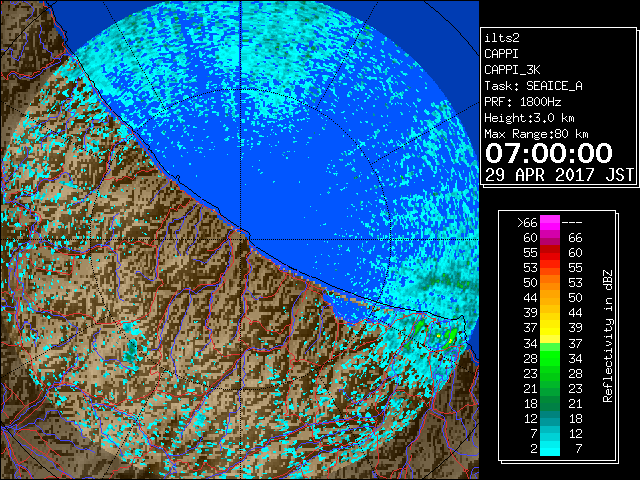The image size is (640, 480).
Task: Pick the teal 12–18 dBZ legend band
Action: 550,418
